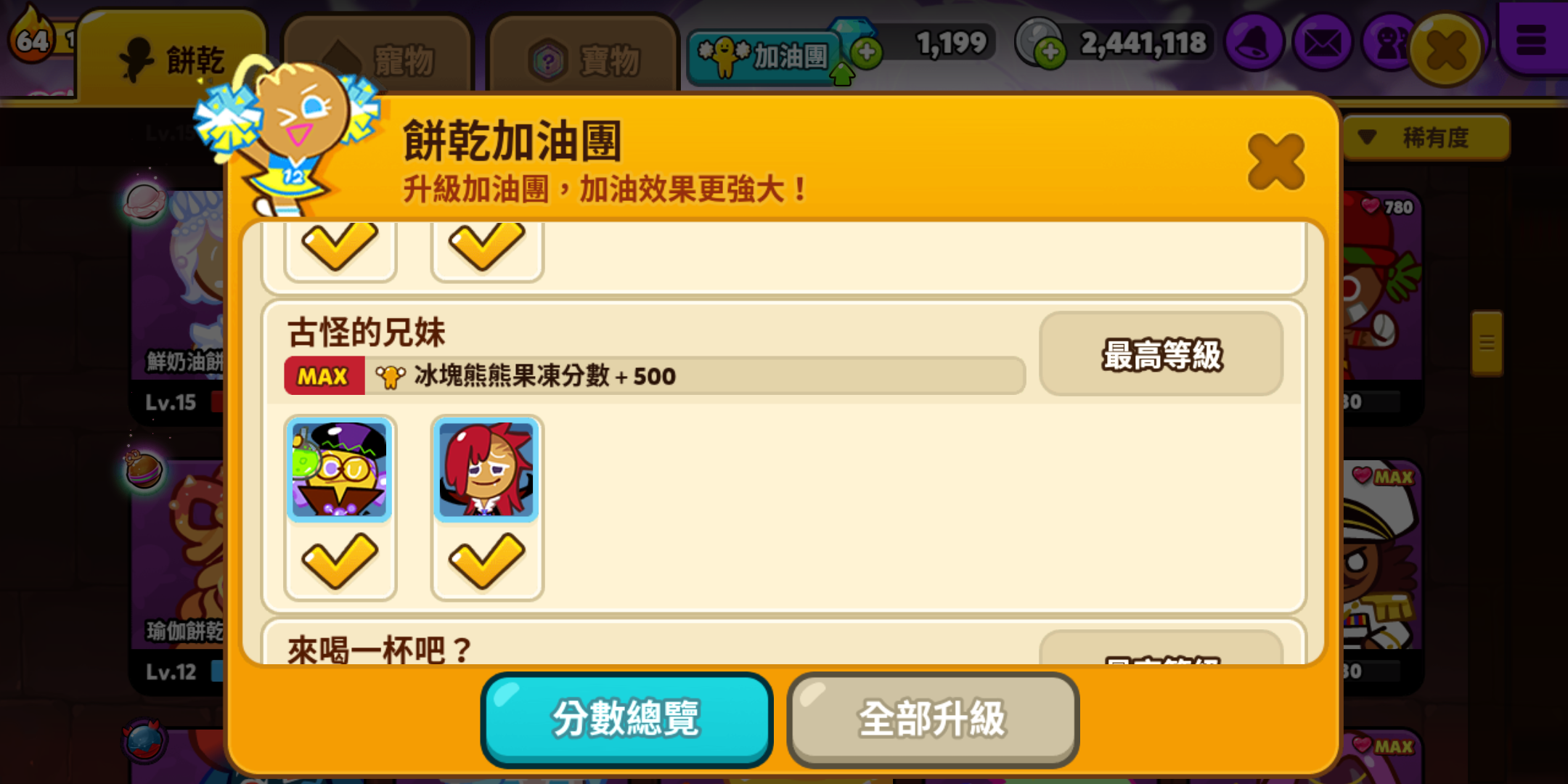Toggle the checkmark under the alchemist cookie
This screenshot has height=784, width=1568.
340,560
